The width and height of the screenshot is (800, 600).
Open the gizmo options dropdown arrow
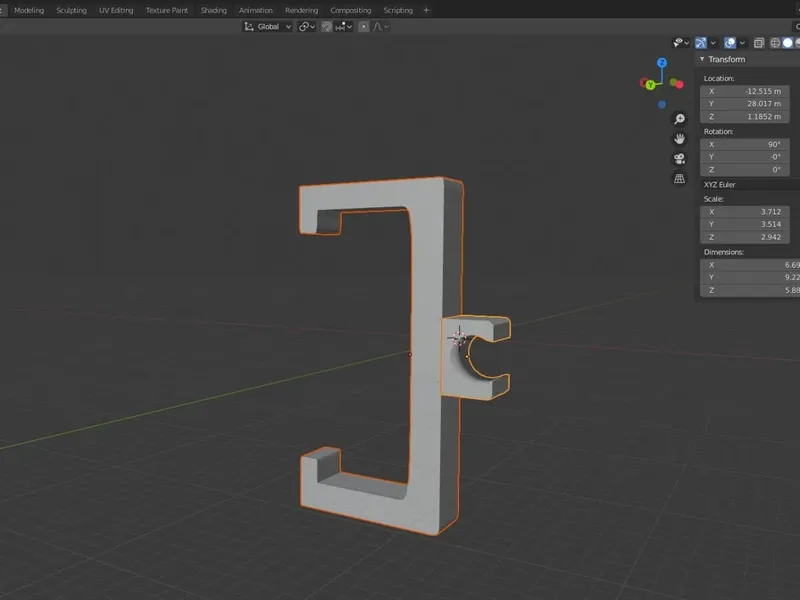coord(713,43)
